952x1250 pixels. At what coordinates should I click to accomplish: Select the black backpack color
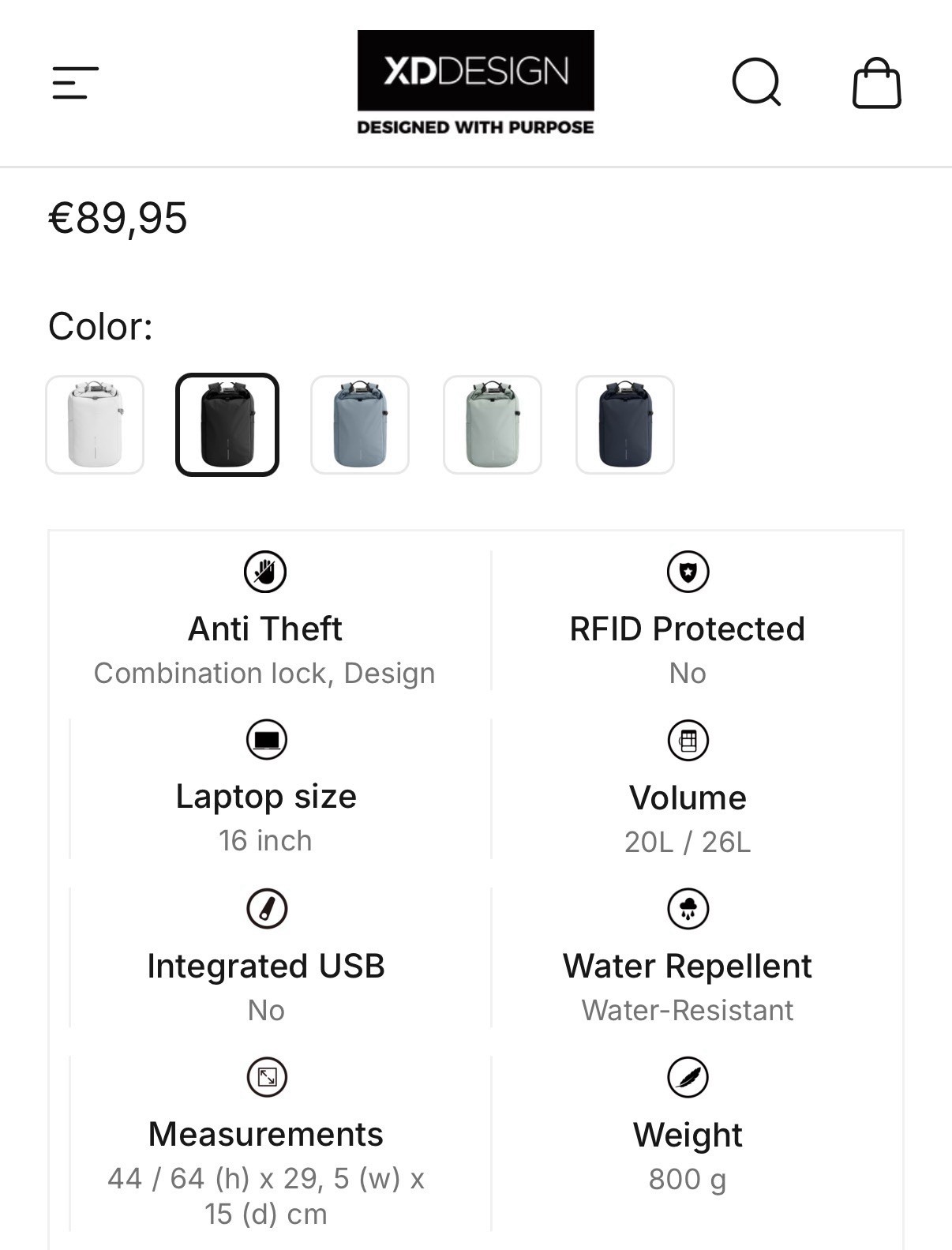click(x=227, y=425)
